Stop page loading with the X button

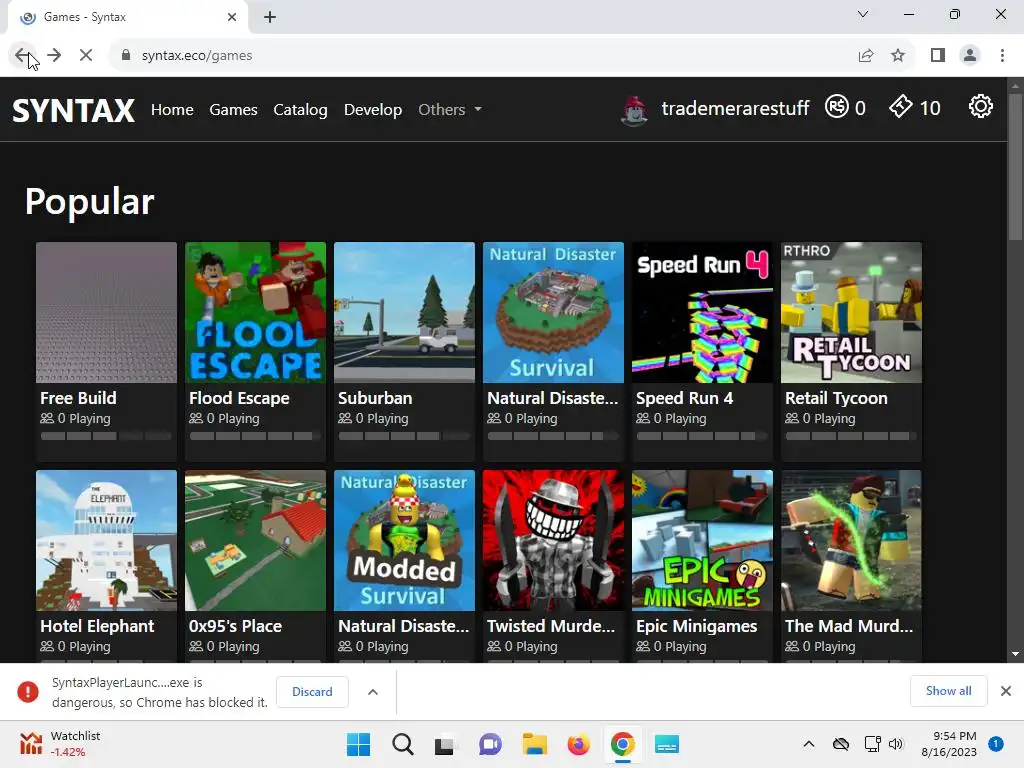pyautogui.click(x=86, y=56)
